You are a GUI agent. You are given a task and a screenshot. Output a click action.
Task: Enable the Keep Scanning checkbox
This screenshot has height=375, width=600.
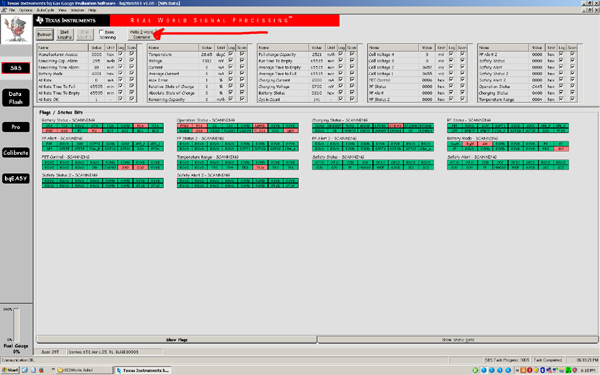tap(101, 32)
